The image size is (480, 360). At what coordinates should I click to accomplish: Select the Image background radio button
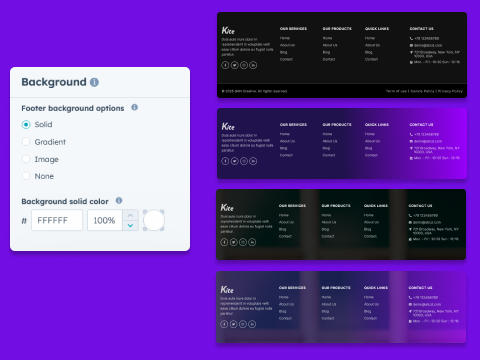coord(26,159)
